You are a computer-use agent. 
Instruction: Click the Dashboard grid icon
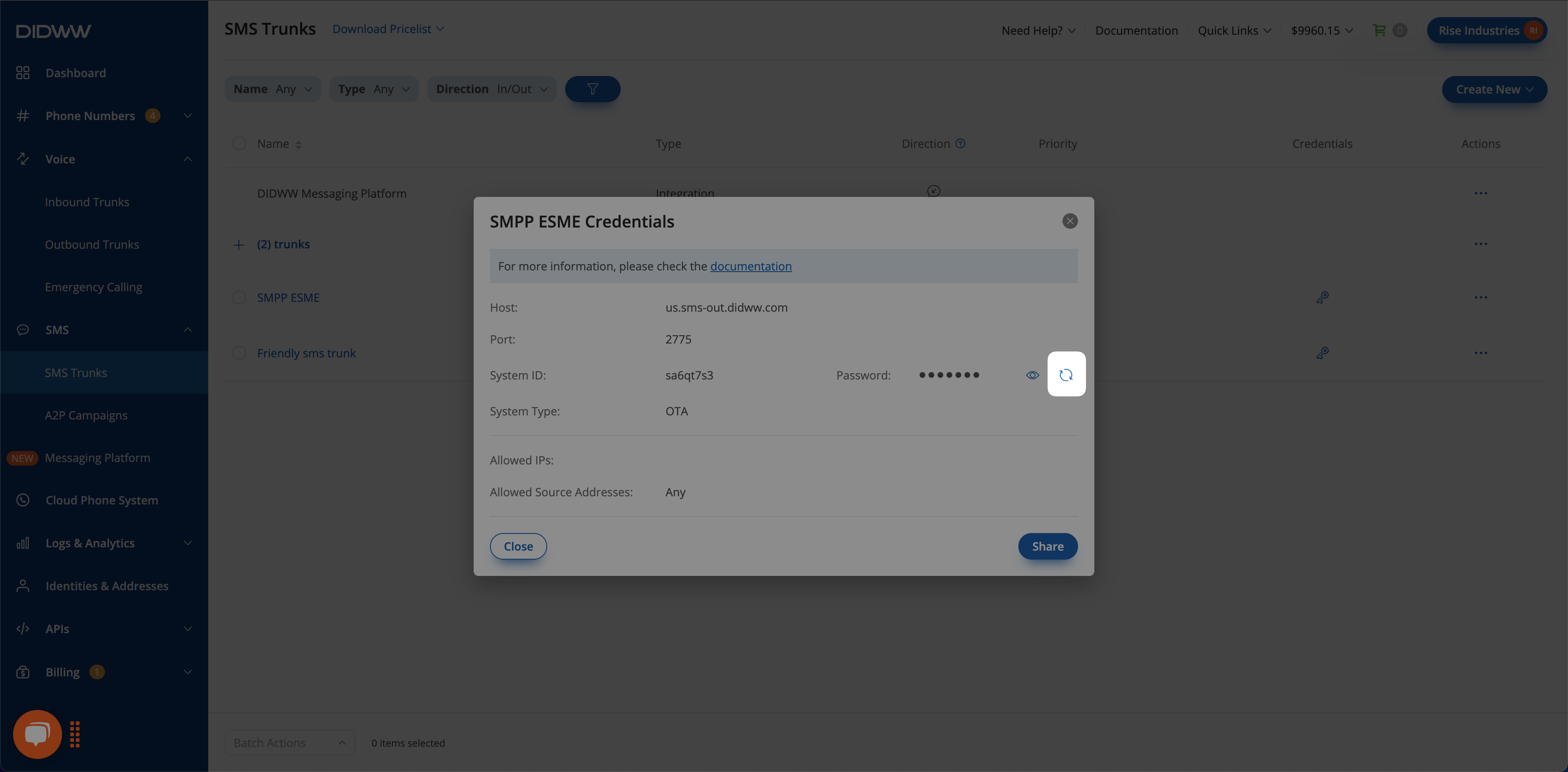tap(22, 73)
